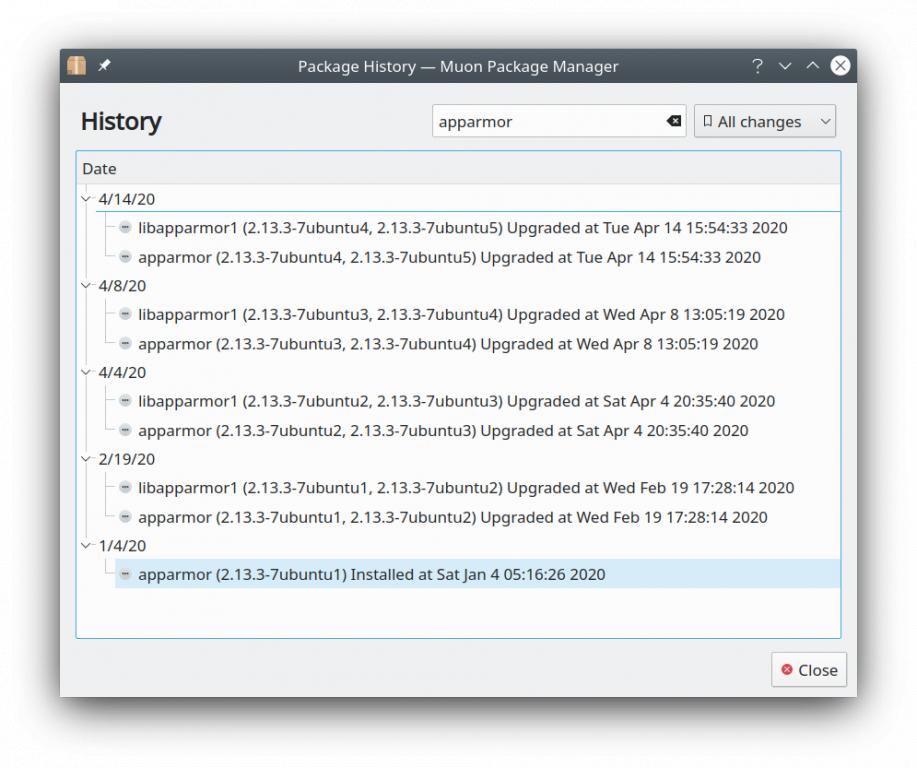Click icon next to apparmor Installed entry
This screenshot has height=768, width=917.
point(125,575)
